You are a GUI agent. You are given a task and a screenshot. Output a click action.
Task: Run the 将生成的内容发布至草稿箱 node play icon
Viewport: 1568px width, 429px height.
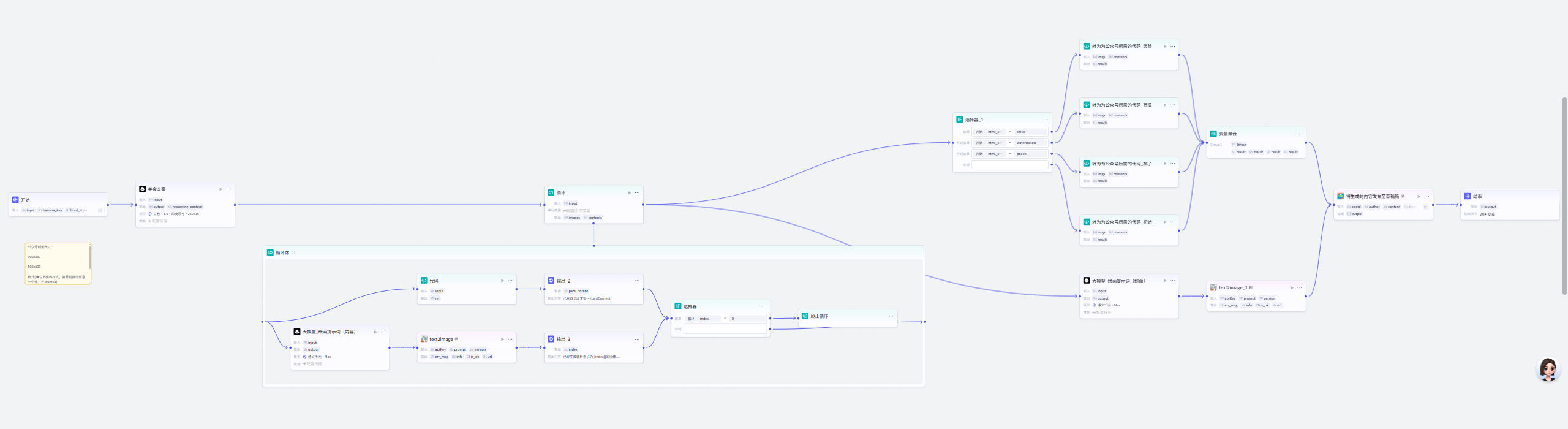1419,196
